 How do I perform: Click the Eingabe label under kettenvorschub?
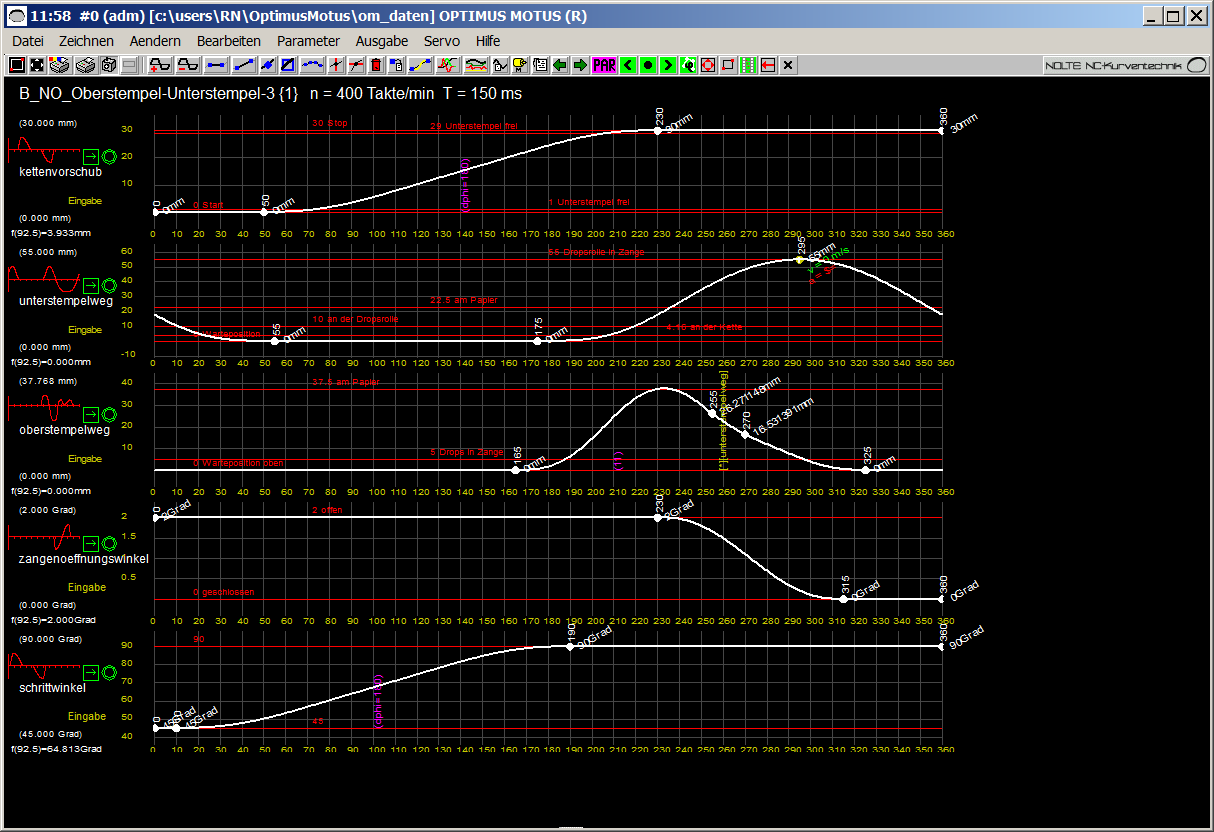click(87, 200)
